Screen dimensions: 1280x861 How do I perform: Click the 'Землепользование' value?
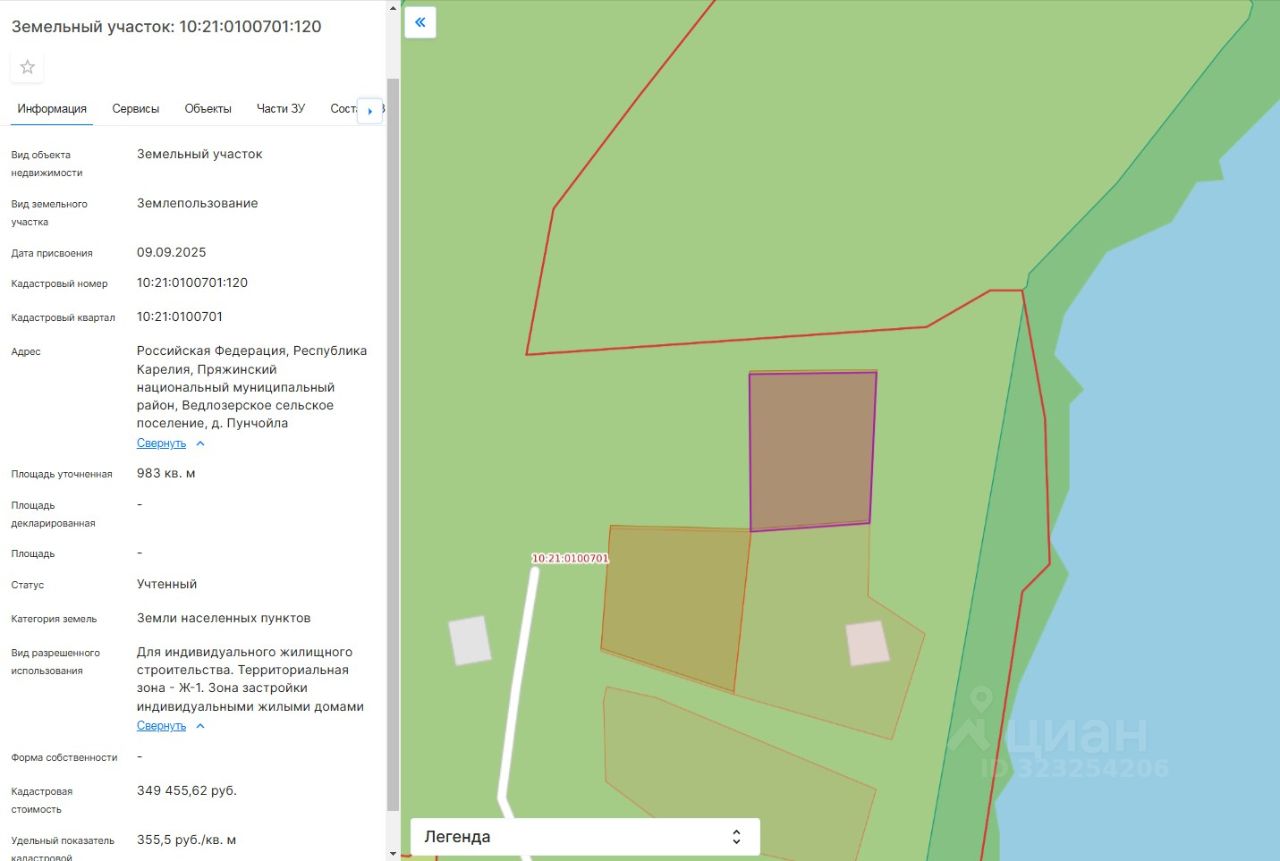197,203
